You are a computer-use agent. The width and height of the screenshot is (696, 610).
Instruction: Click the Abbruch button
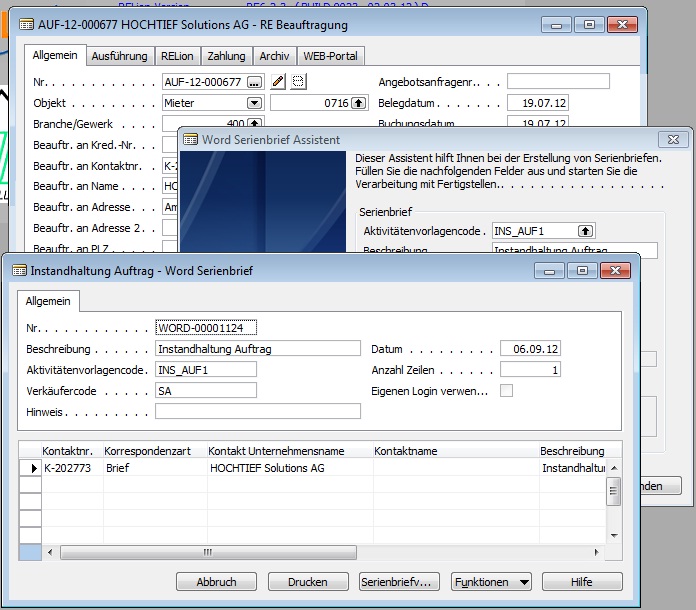point(216,582)
